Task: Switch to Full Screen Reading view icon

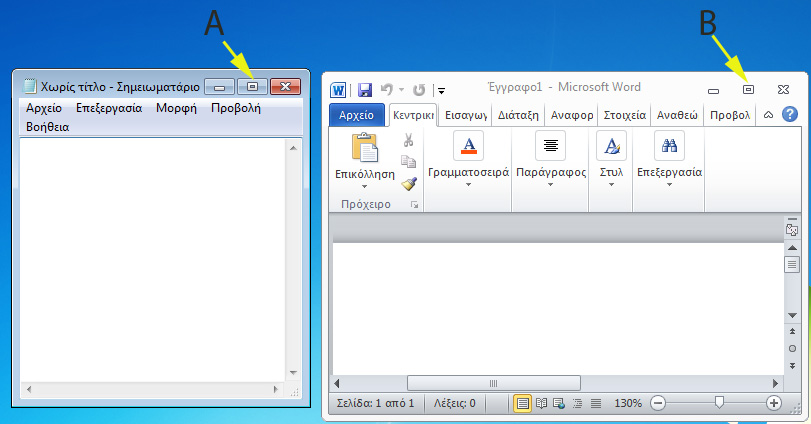Action: (x=542, y=403)
